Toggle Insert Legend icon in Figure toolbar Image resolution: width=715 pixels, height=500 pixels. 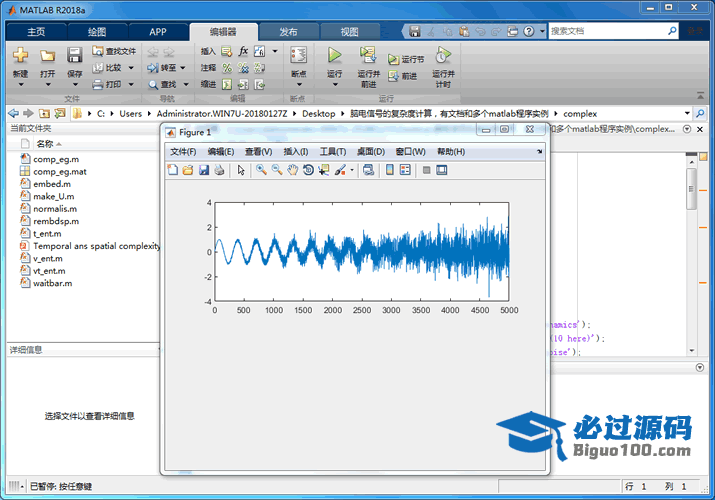[x=405, y=170]
